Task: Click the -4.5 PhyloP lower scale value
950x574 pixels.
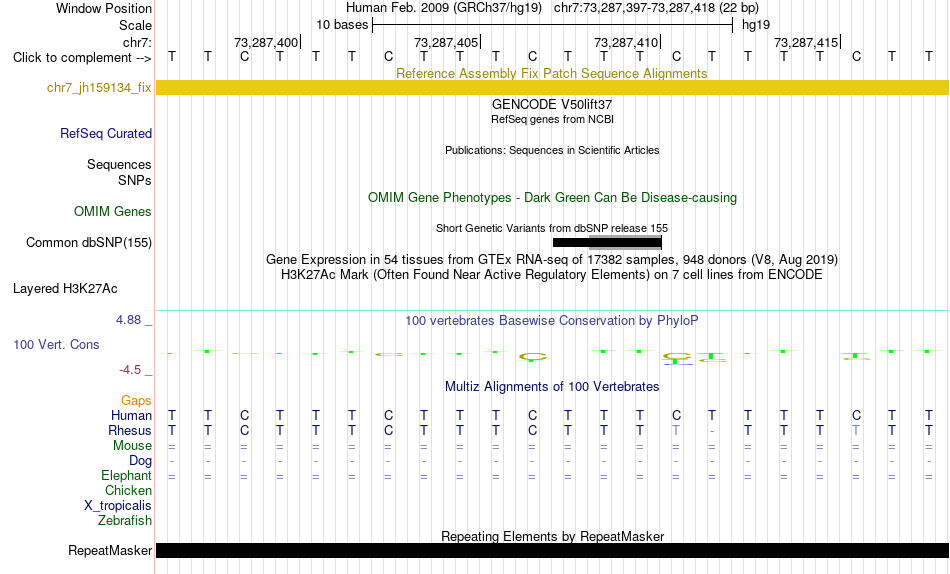Action: click(x=130, y=370)
